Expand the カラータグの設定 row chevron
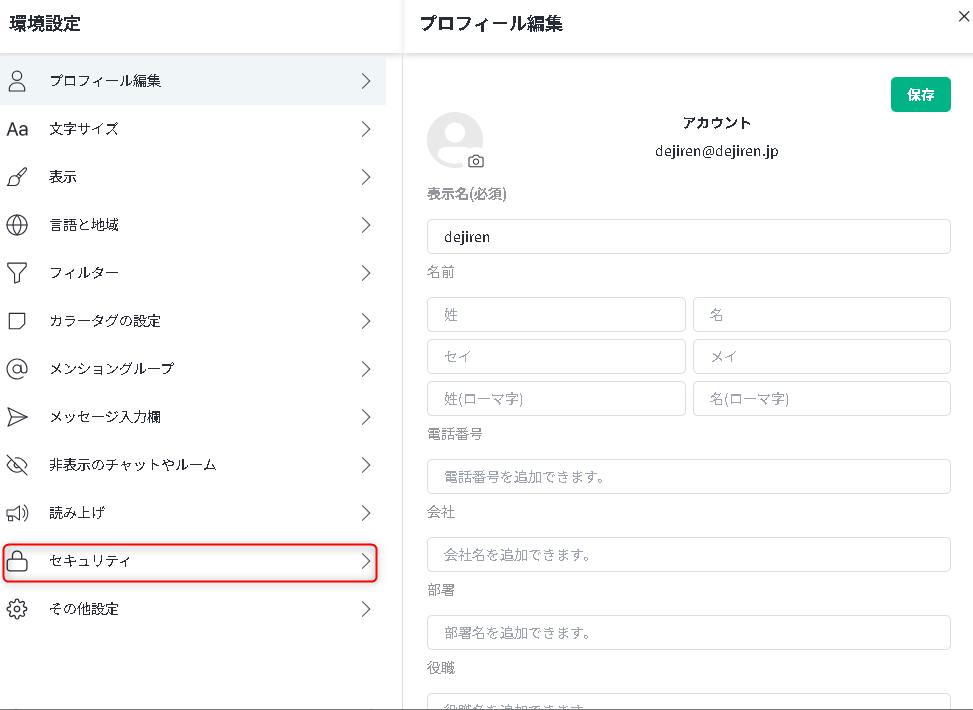 pos(366,321)
